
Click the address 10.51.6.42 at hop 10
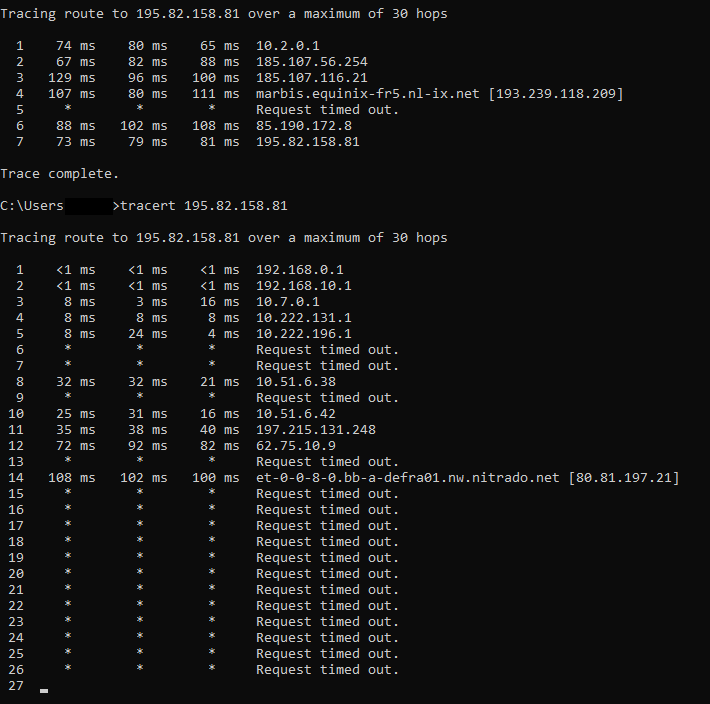[x=296, y=413]
